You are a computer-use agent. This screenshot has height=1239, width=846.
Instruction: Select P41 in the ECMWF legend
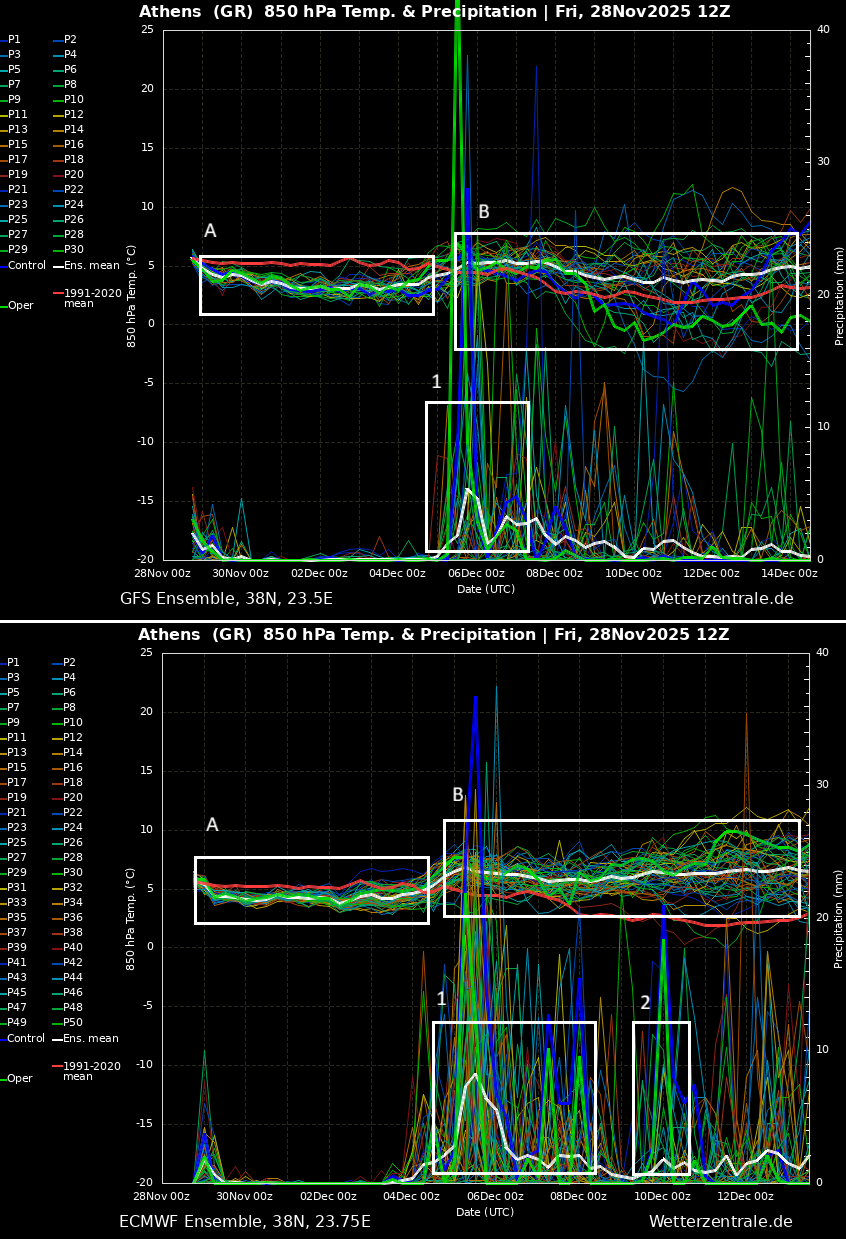(x=17, y=963)
